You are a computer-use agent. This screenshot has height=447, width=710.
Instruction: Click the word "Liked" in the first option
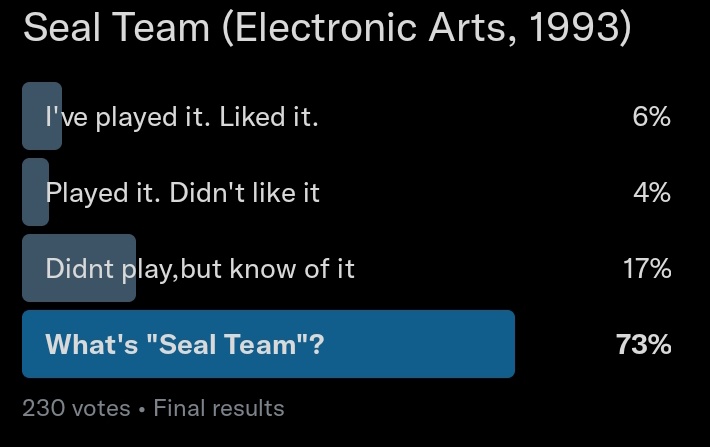(x=251, y=117)
